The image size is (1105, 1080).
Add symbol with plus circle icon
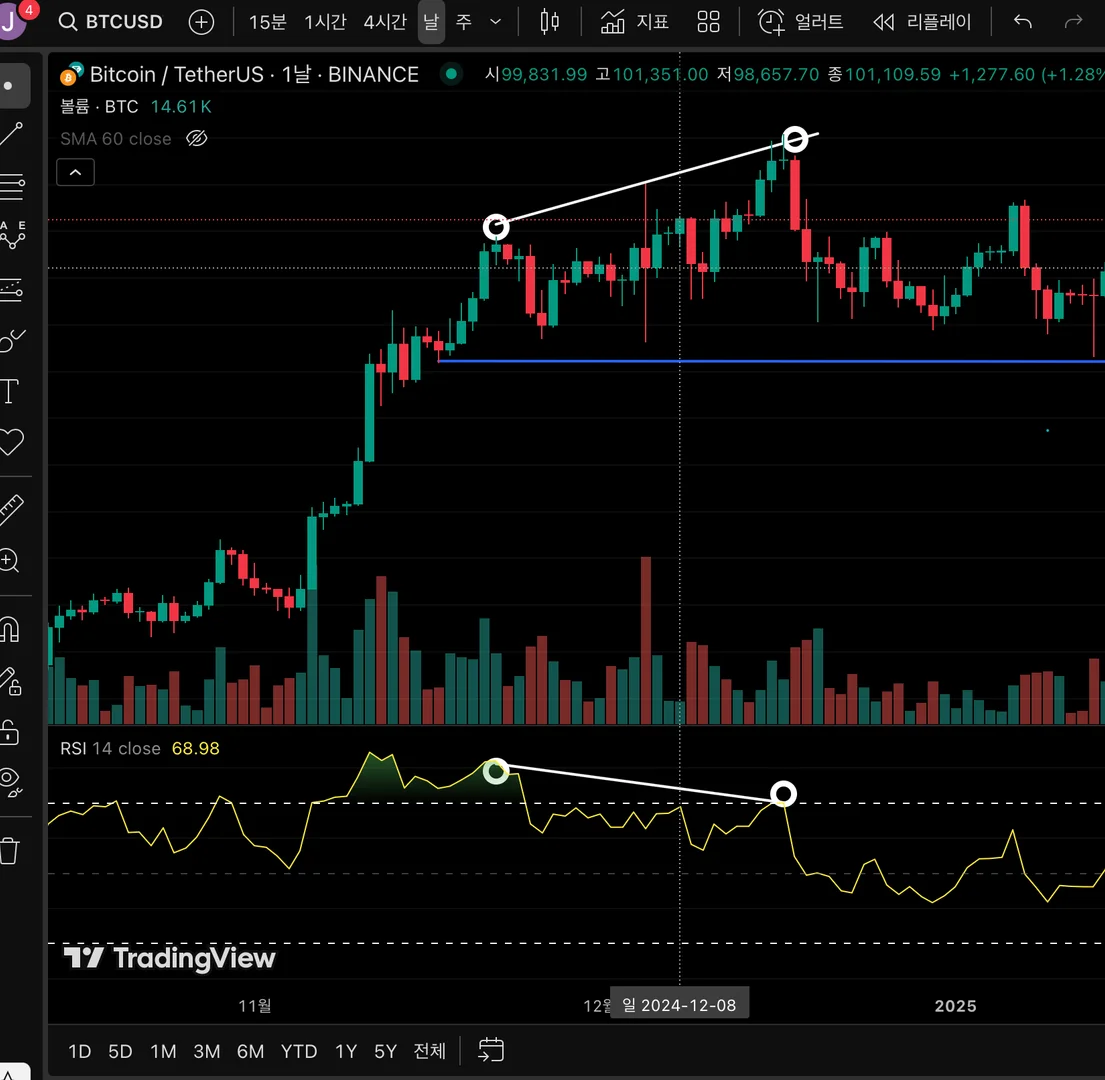(x=202, y=22)
